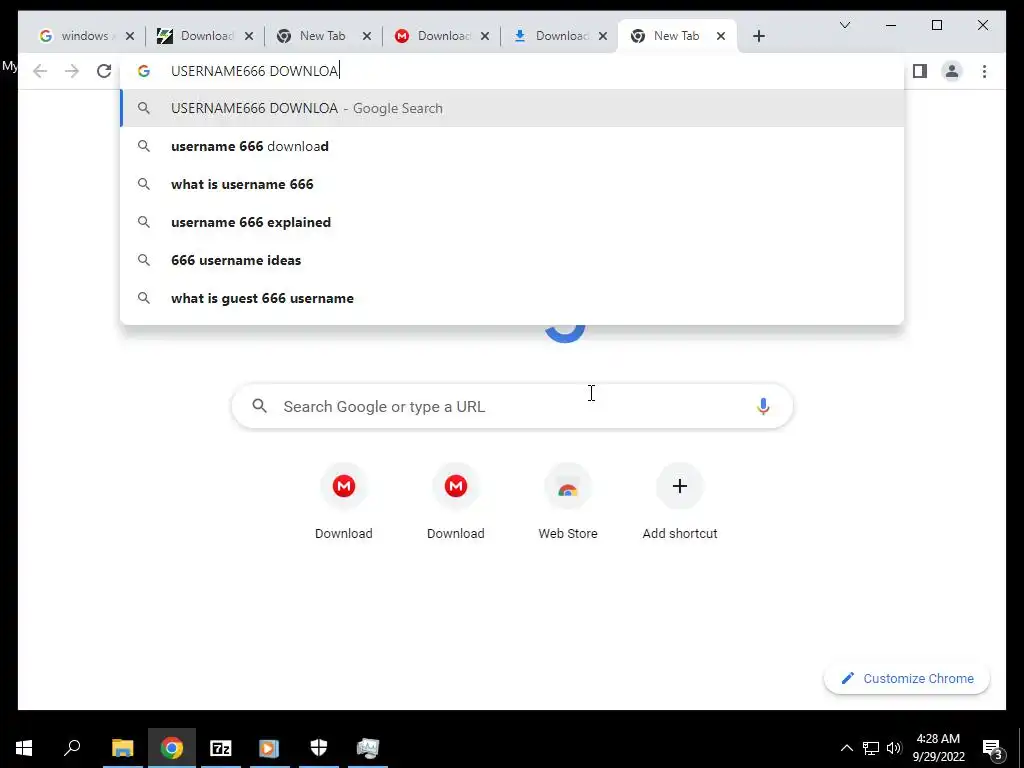Open the volume tray icon

(894, 748)
